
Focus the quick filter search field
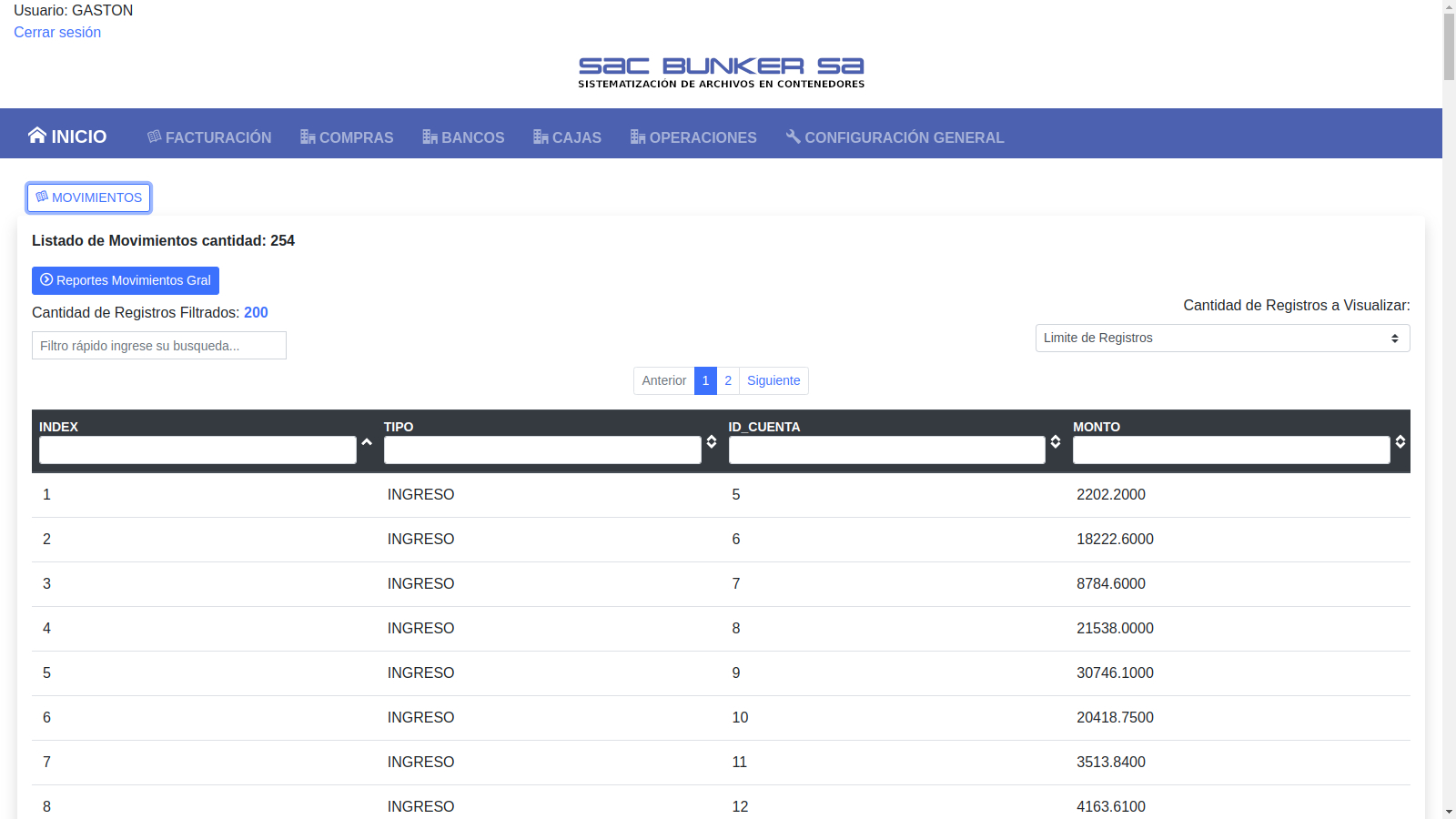(x=159, y=346)
